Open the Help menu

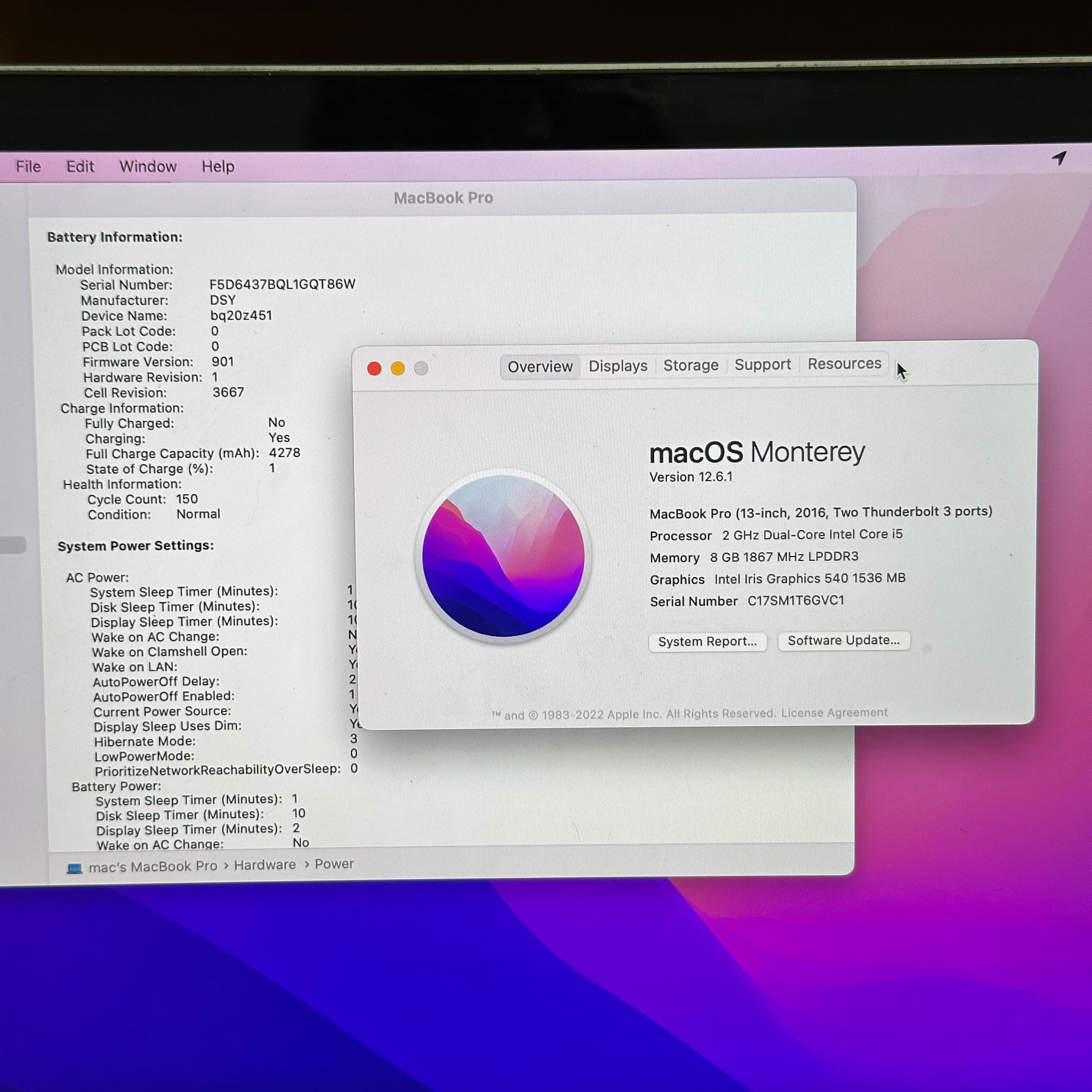[218, 166]
